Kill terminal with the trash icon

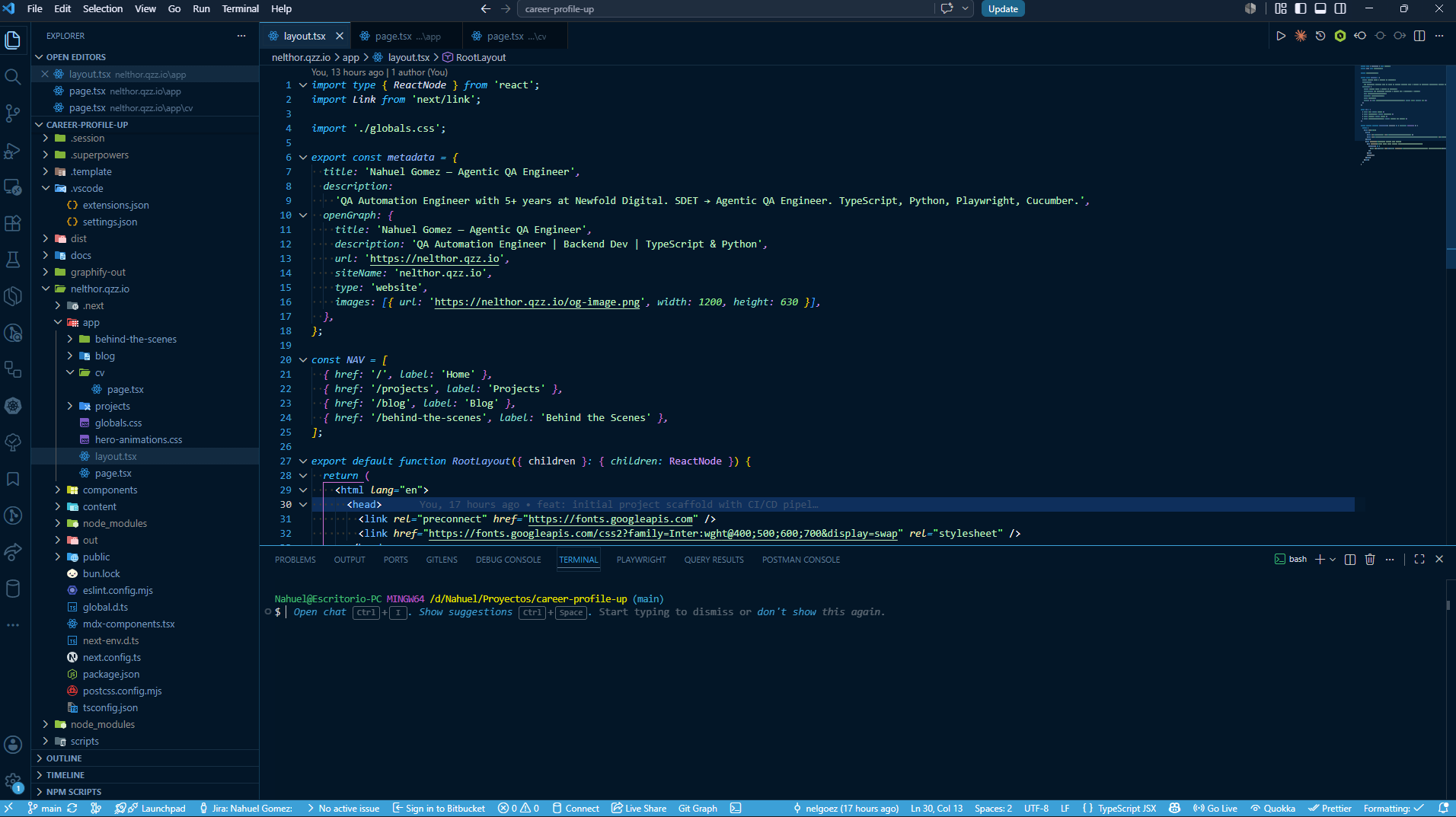tap(1370, 559)
